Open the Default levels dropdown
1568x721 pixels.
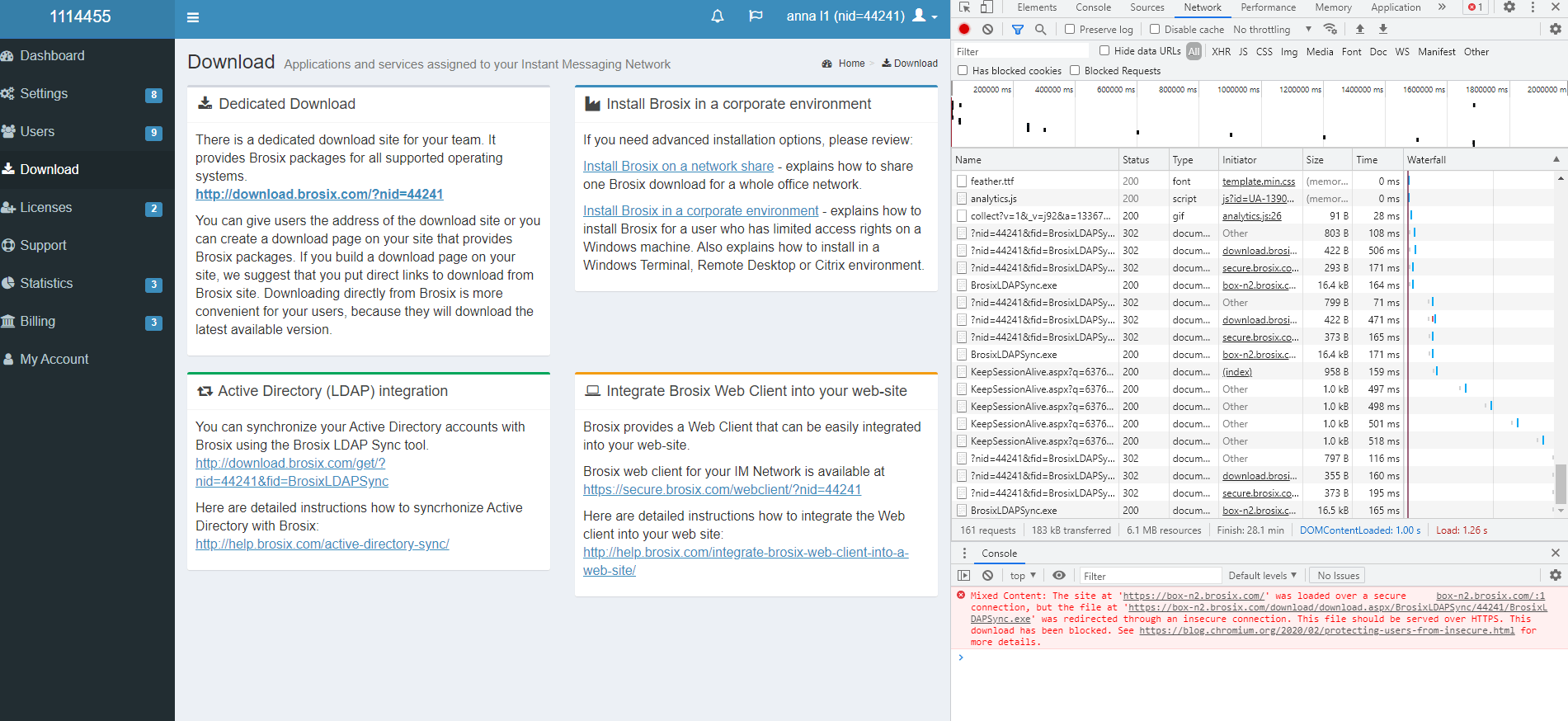click(x=1262, y=576)
